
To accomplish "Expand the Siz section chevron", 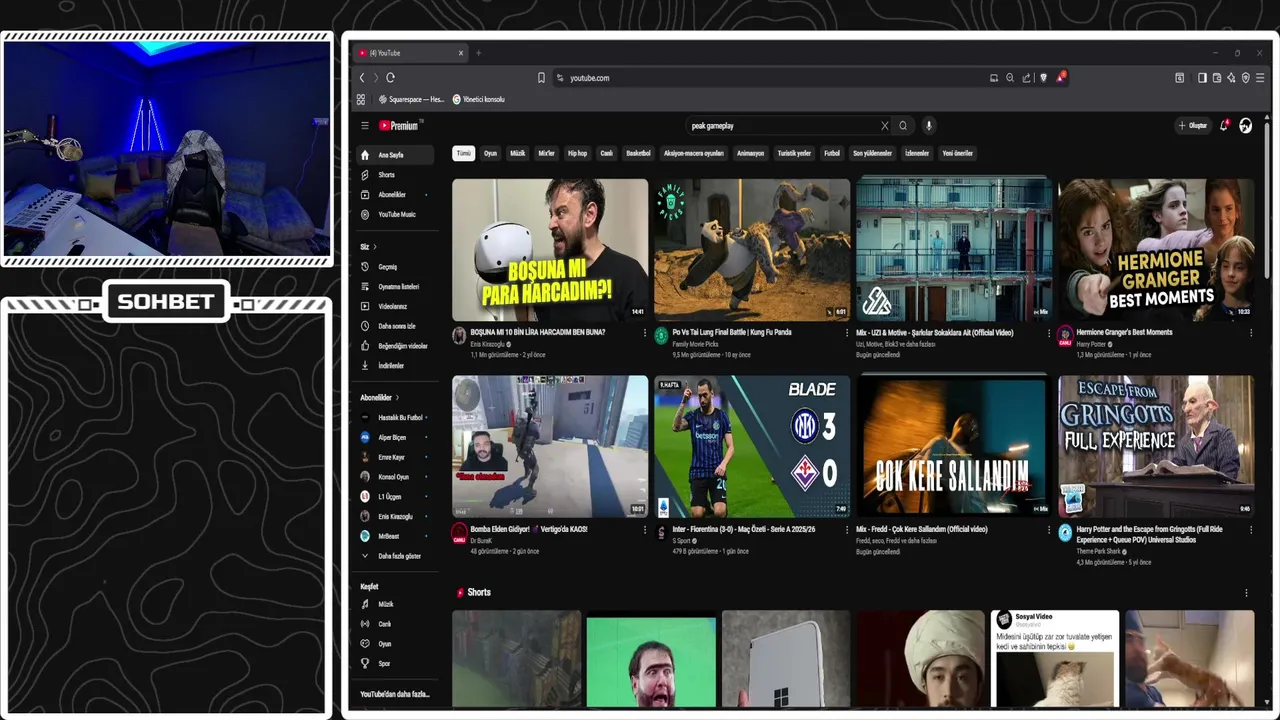I will (375, 247).
